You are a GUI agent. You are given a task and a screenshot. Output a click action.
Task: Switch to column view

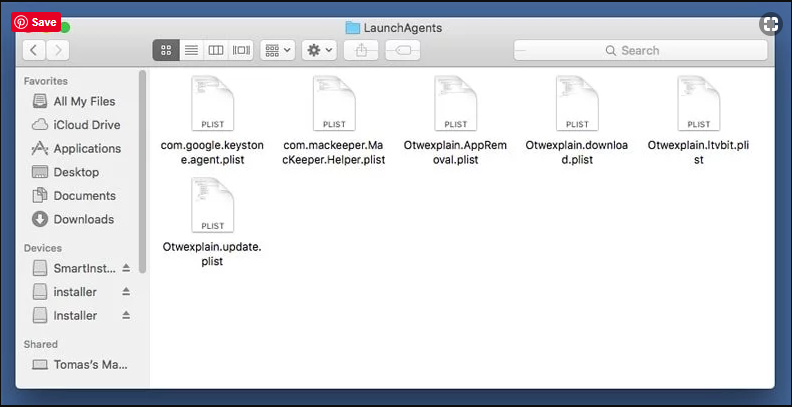[x=216, y=50]
